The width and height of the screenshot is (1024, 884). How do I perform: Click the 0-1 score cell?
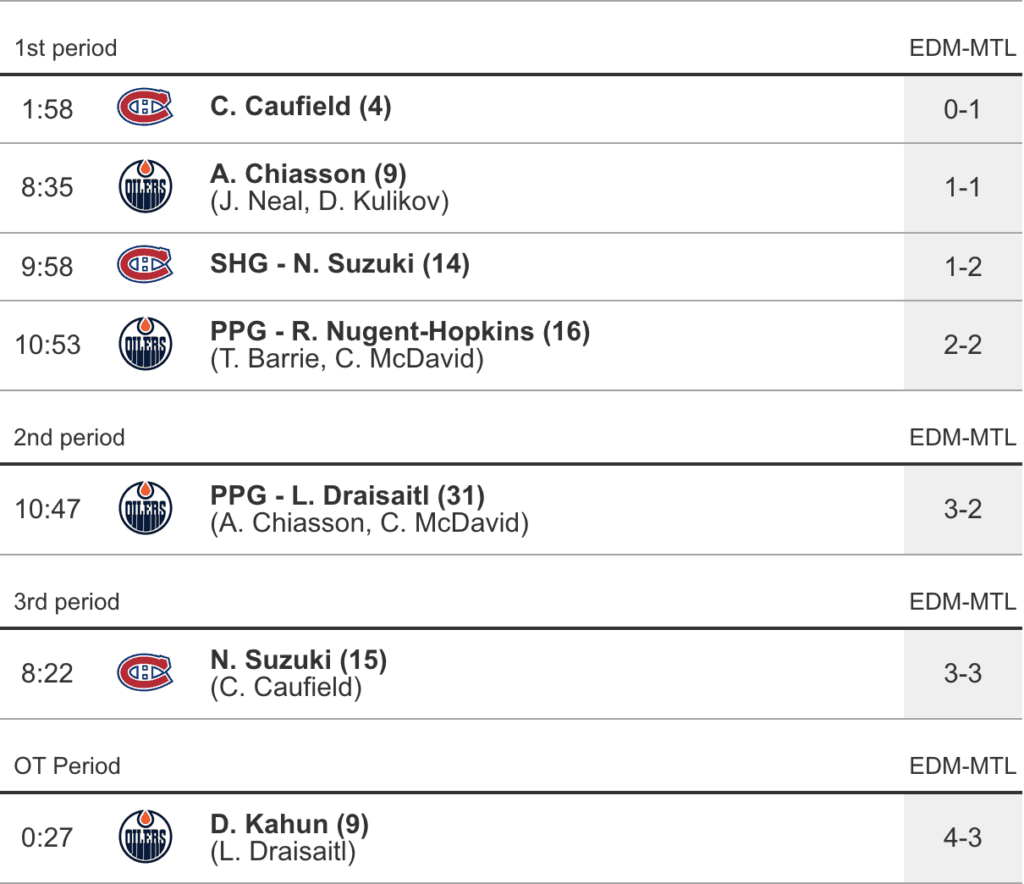(x=962, y=108)
